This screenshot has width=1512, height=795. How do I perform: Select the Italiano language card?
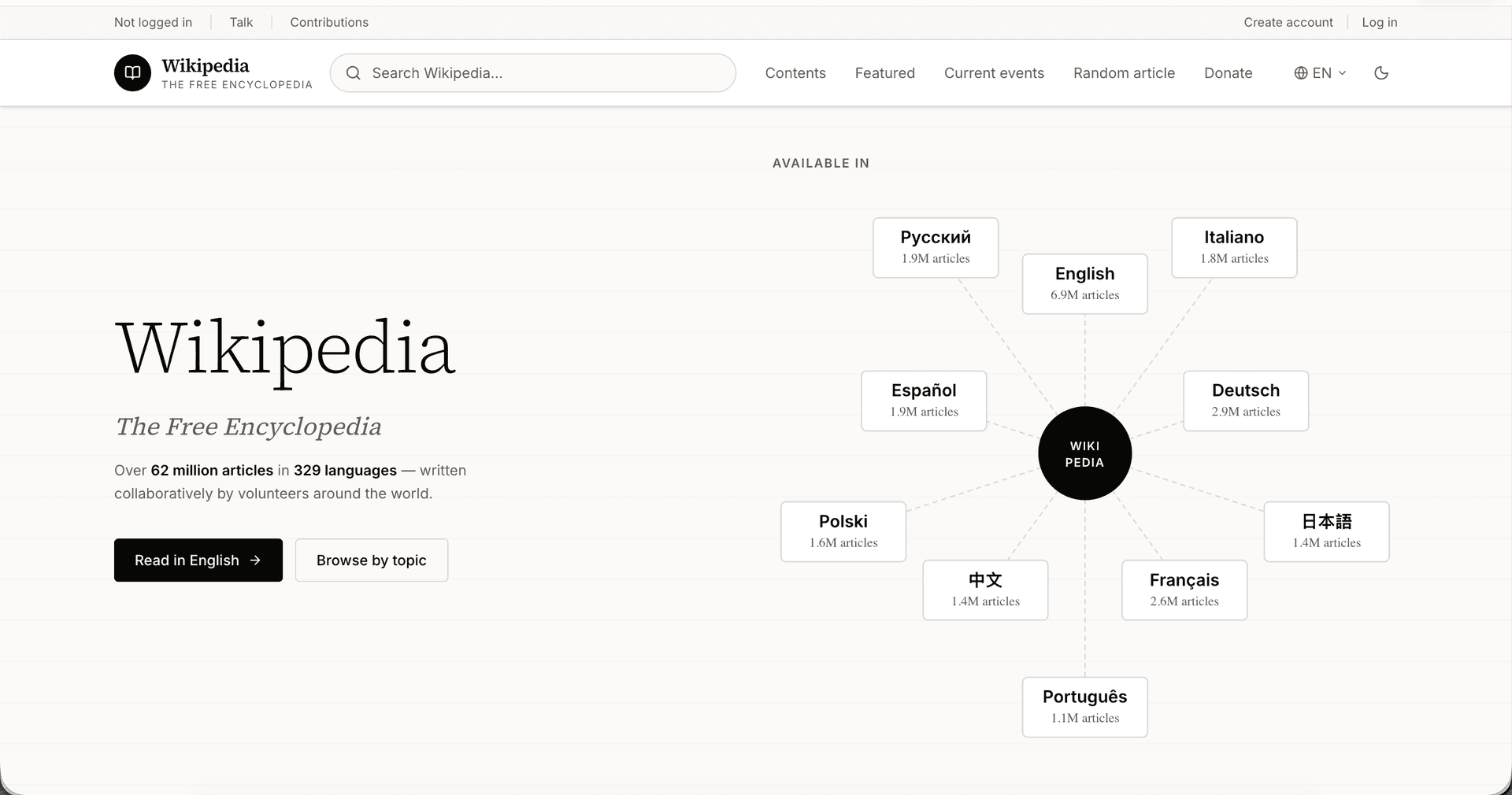tap(1234, 248)
